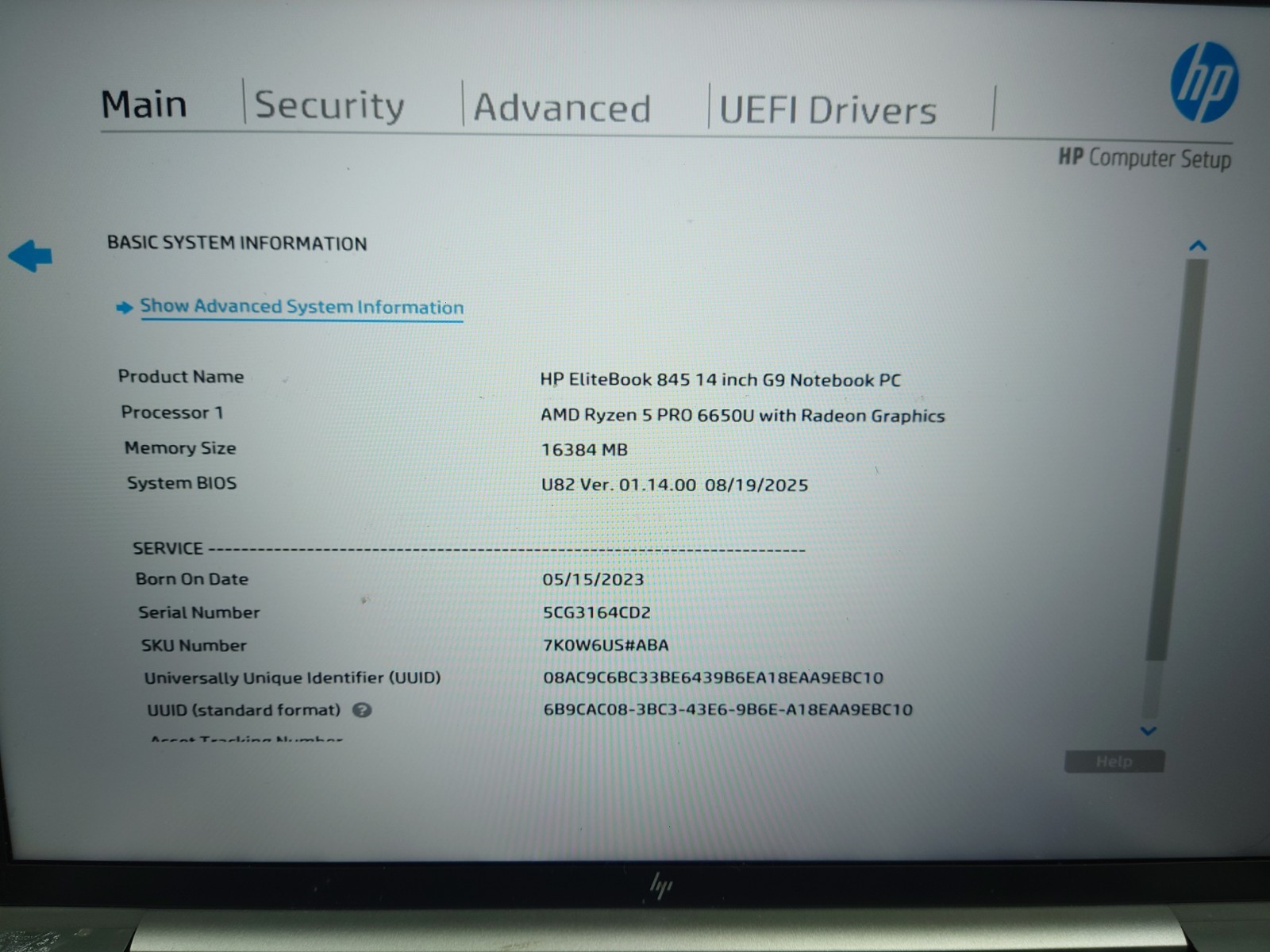
Task: Click the HP logo icon
Action: pyautogui.click(x=1204, y=83)
